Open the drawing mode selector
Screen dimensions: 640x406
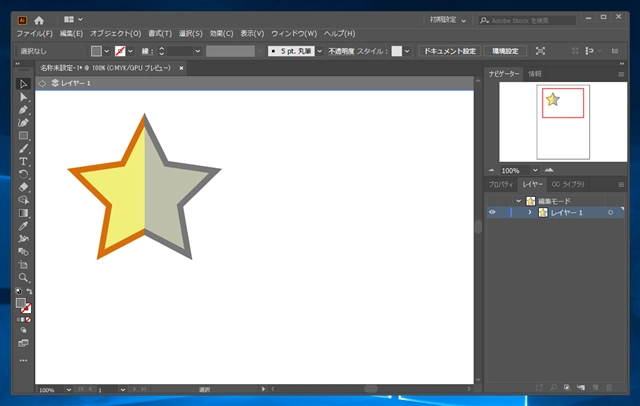coord(23,330)
